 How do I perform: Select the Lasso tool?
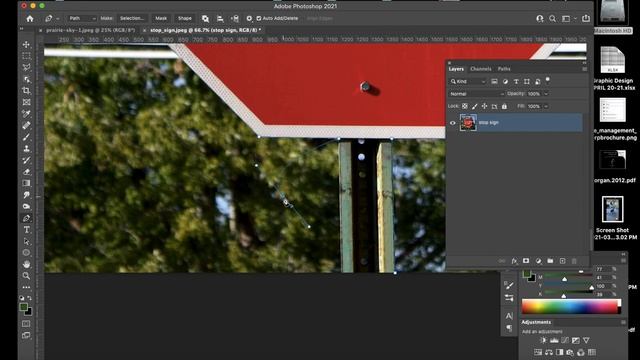pyautogui.click(x=27, y=67)
